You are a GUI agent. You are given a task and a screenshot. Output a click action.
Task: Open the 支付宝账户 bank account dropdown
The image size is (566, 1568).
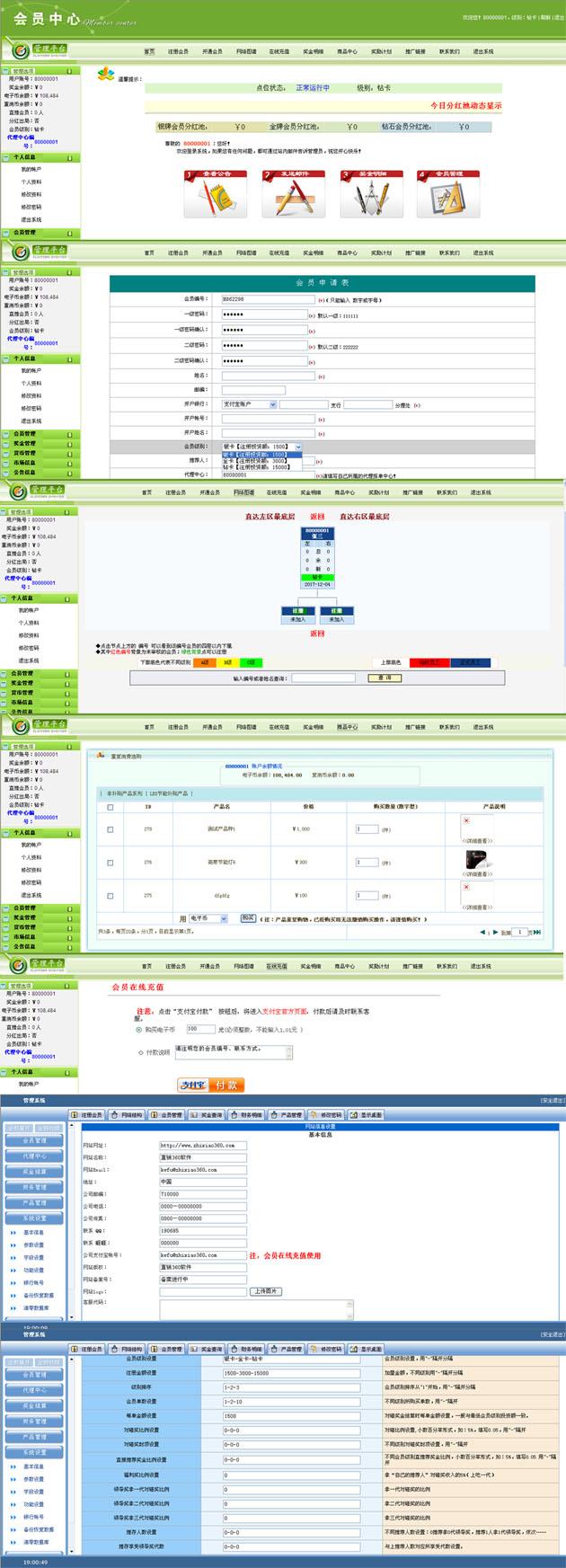[x=249, y=404]
